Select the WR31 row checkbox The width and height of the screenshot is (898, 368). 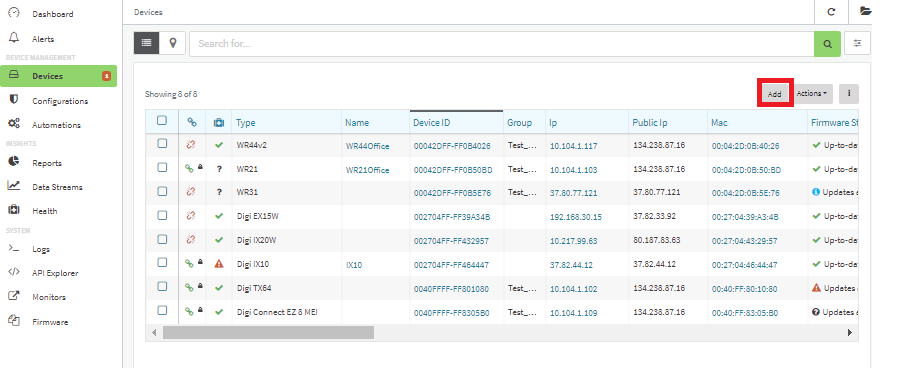coord(162,191)
